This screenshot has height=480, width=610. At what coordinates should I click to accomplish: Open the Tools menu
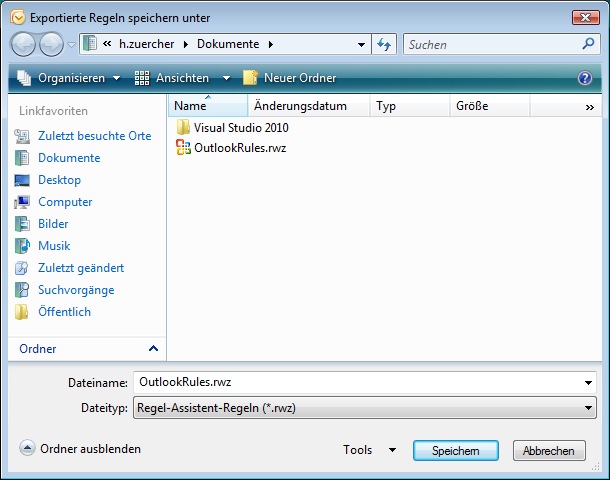click(369, 450)
